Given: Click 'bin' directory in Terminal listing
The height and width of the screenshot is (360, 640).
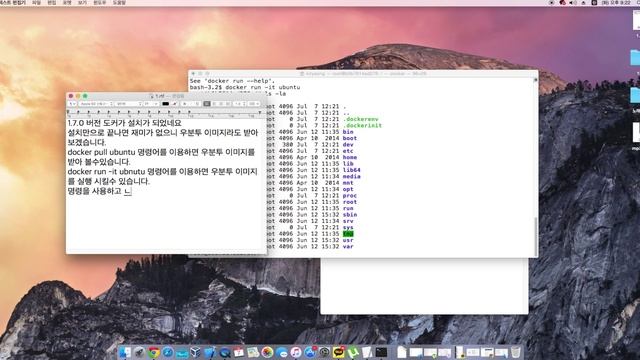Looking at the screenshot, I should (x=348, y=132).
